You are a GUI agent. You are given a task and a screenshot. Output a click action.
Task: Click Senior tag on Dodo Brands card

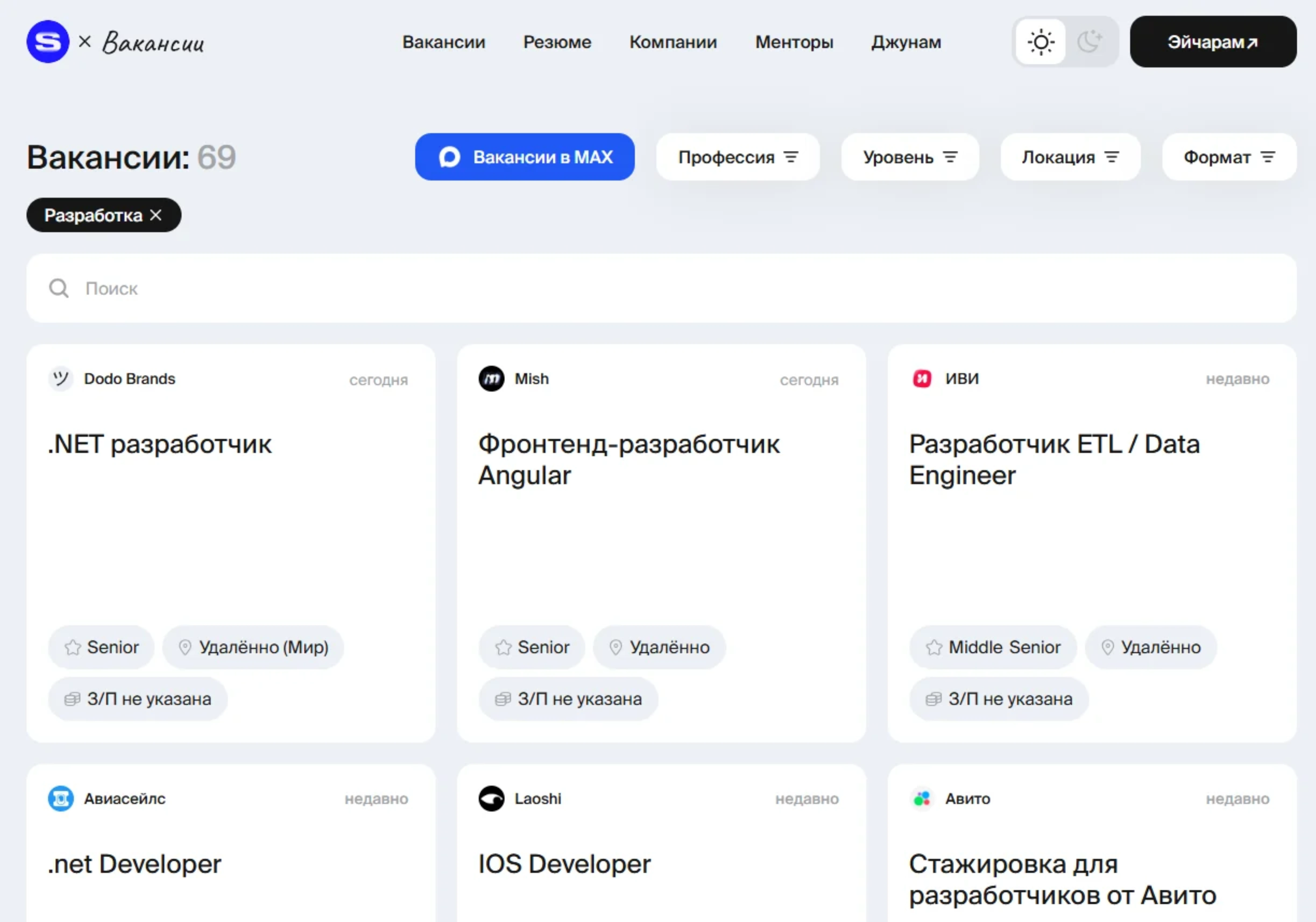pos(101,647)
